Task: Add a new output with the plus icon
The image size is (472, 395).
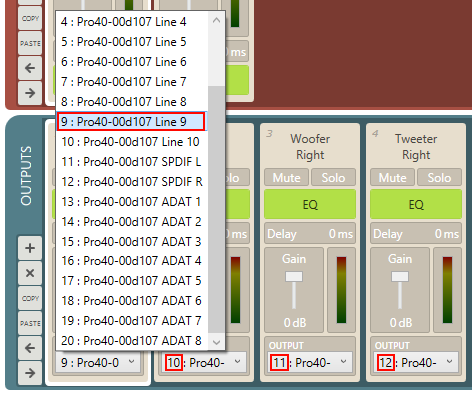Action: 30,248
